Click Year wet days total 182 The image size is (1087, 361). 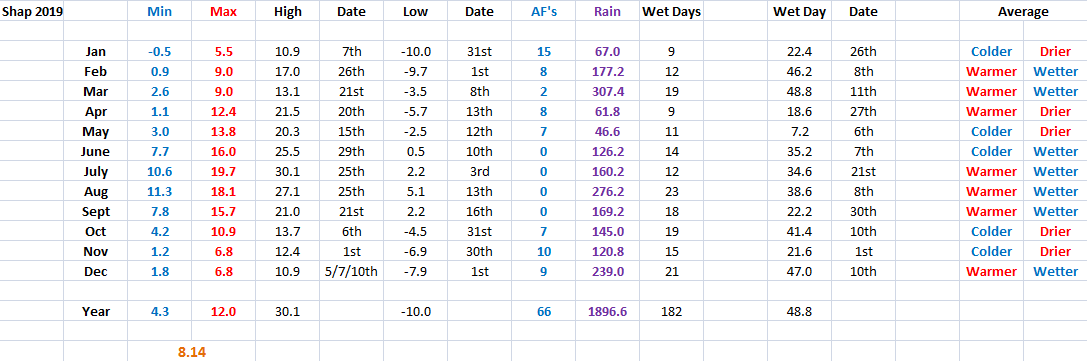click(671, 312)
